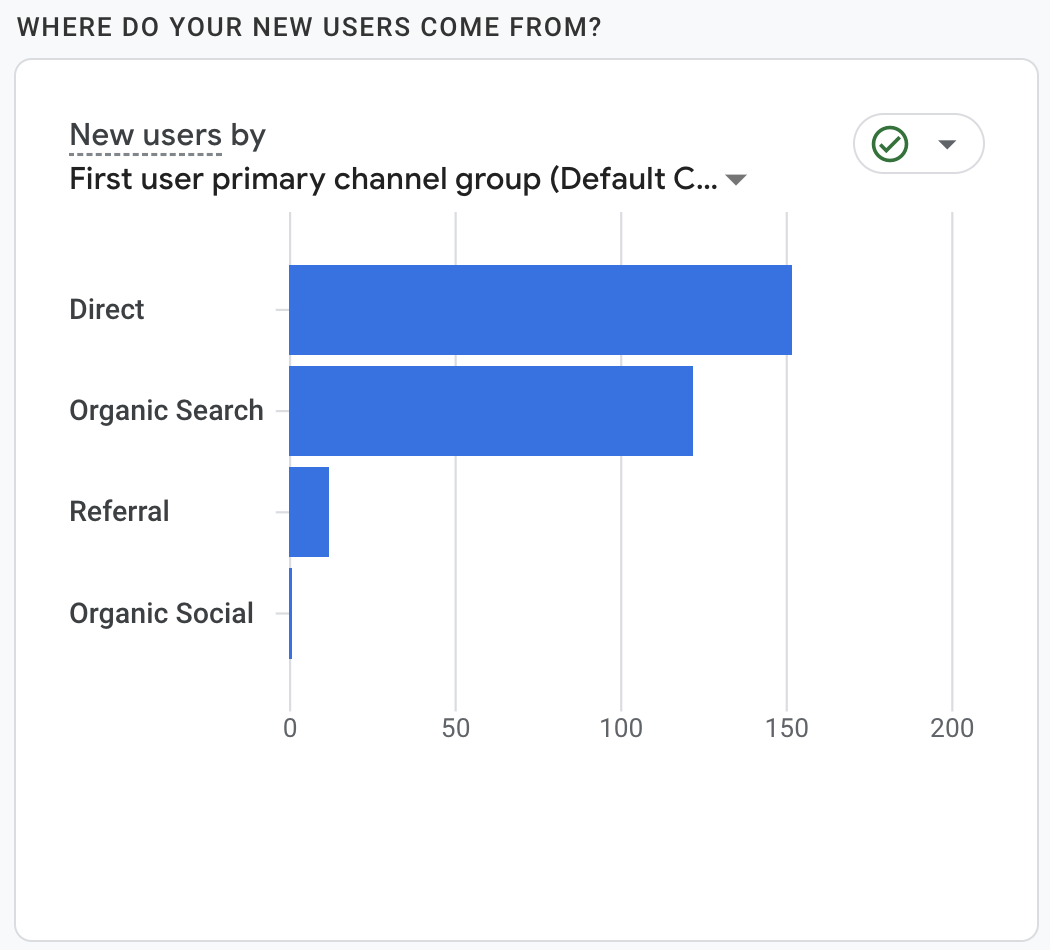Click the small Referral bar

[x=309, y=512]
